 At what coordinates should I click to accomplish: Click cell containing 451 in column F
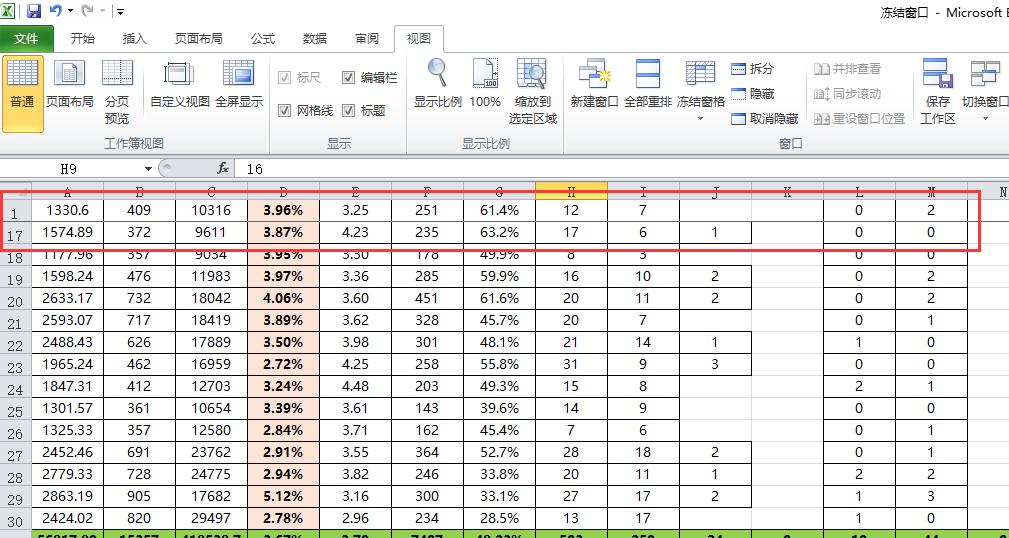(x=427, y=298)
